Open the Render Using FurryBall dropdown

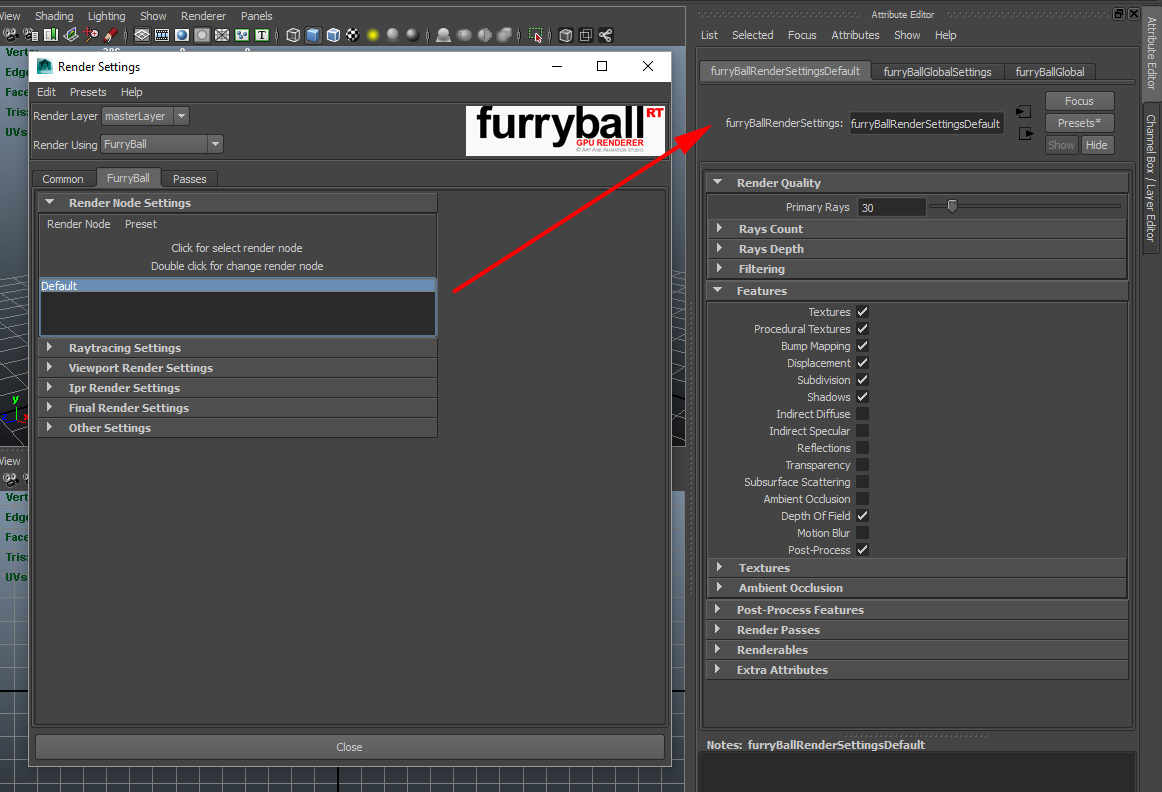pyautogui.click(x=162, y=144)
